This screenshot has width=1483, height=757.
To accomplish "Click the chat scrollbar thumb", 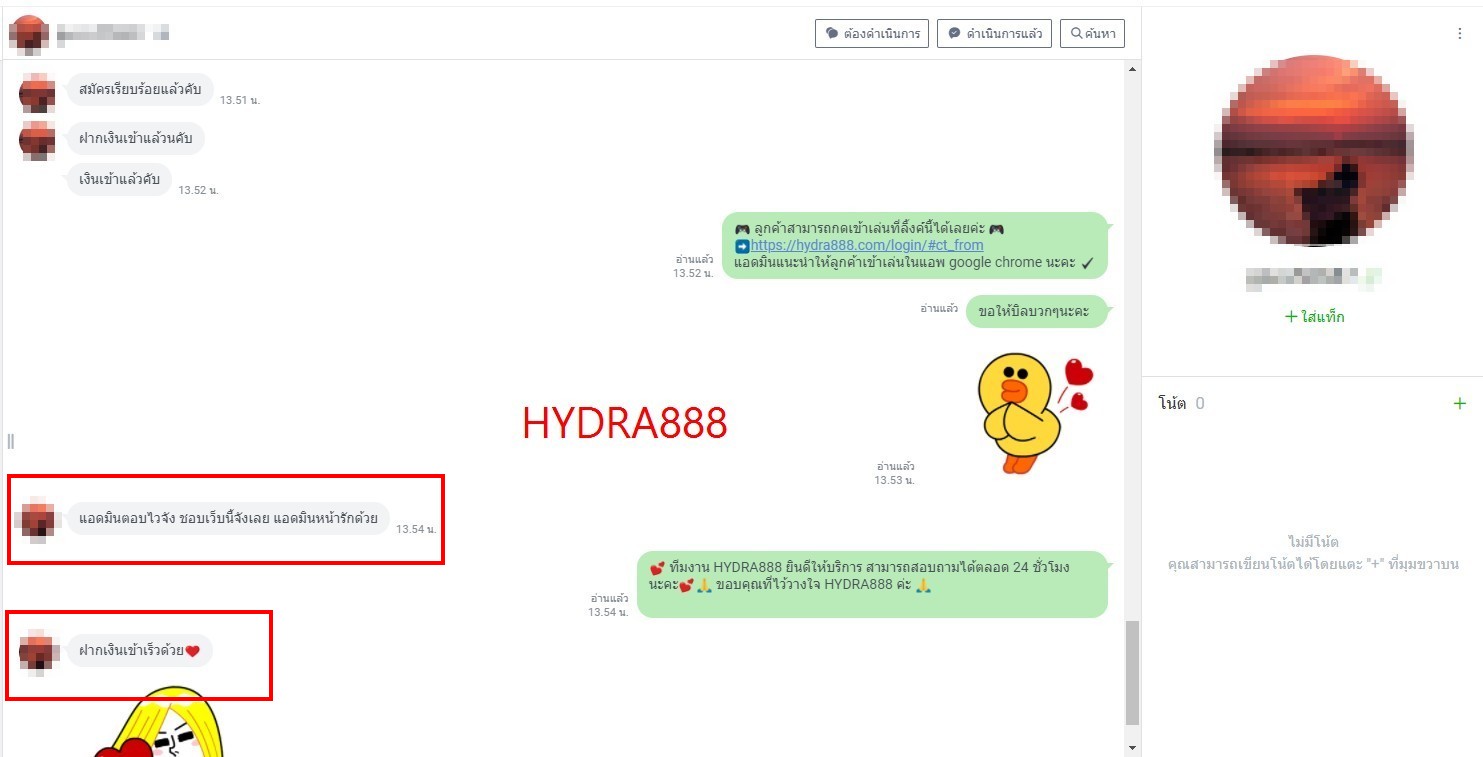I will click(x=1132, y=672).
